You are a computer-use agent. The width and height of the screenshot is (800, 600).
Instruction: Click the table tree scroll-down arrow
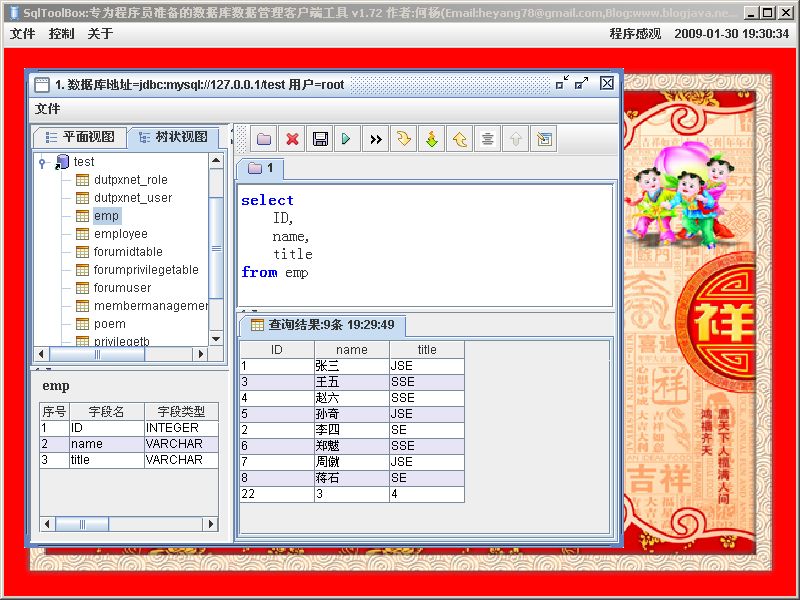pos(216,339)
